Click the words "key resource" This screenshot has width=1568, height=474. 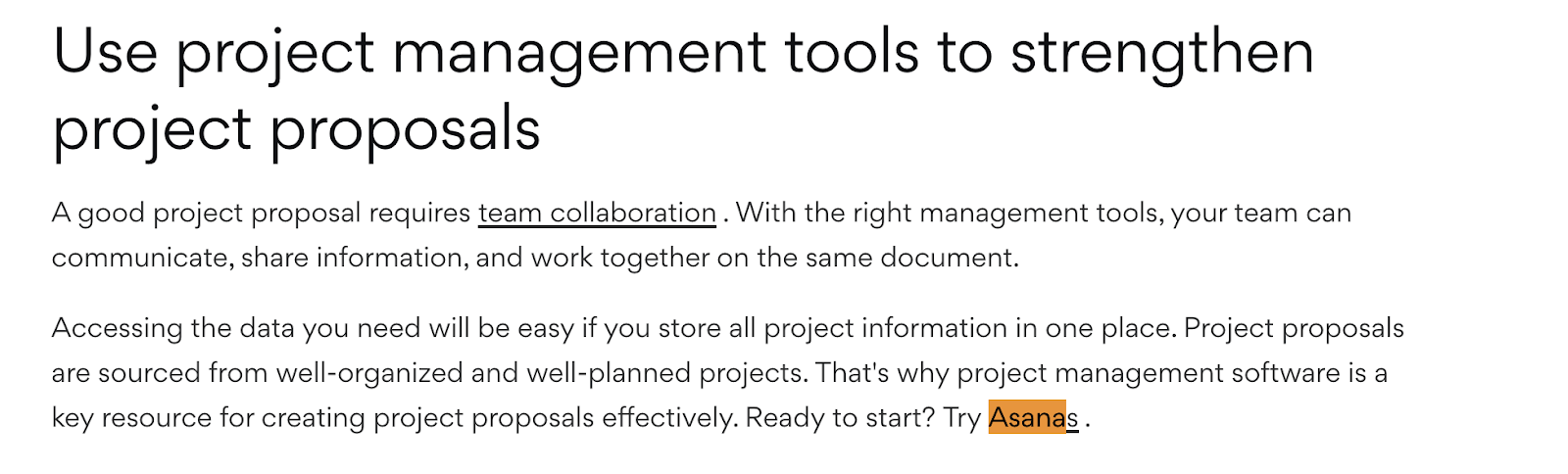click(131, 418)
